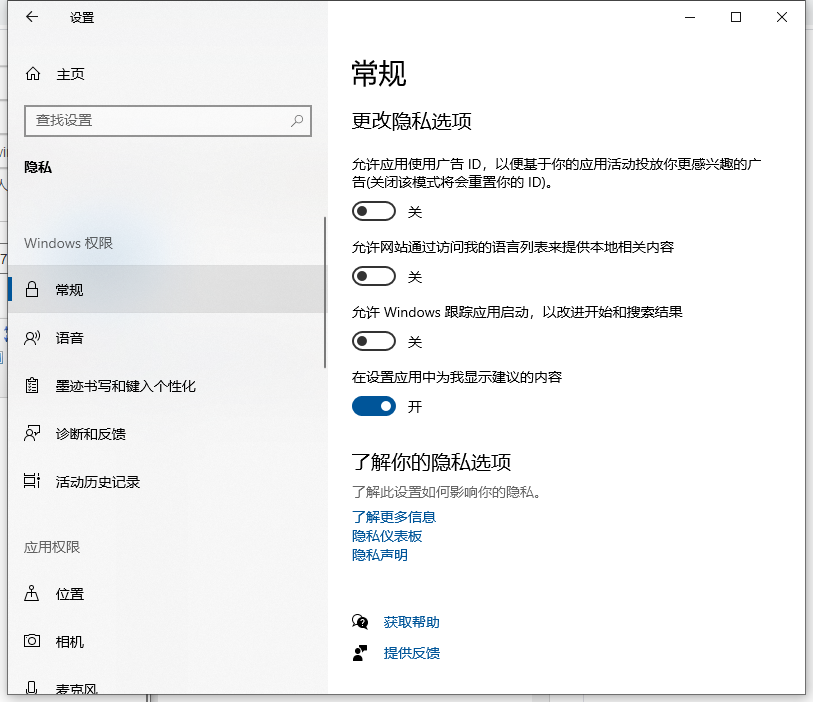Select the 语音 privacy section icon
813x702 pixels.
click(30, 338)
